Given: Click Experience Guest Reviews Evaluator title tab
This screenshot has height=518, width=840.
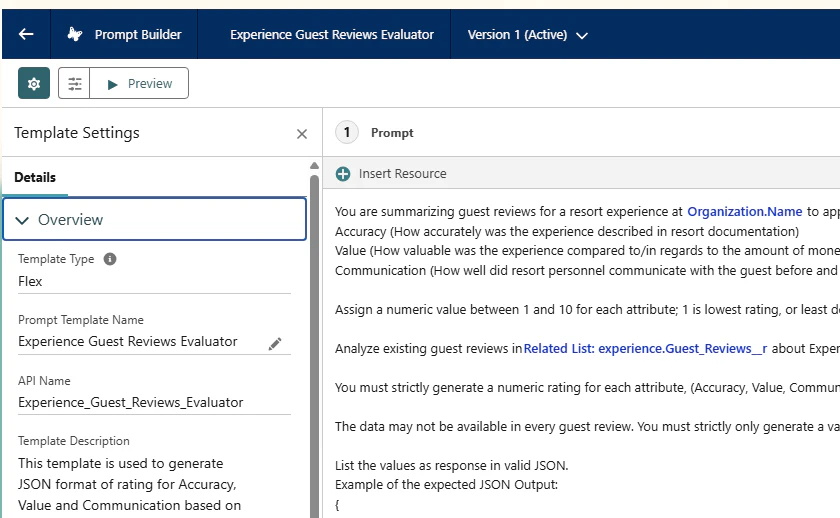Looking at the screenshot, I should click(332, 34).
